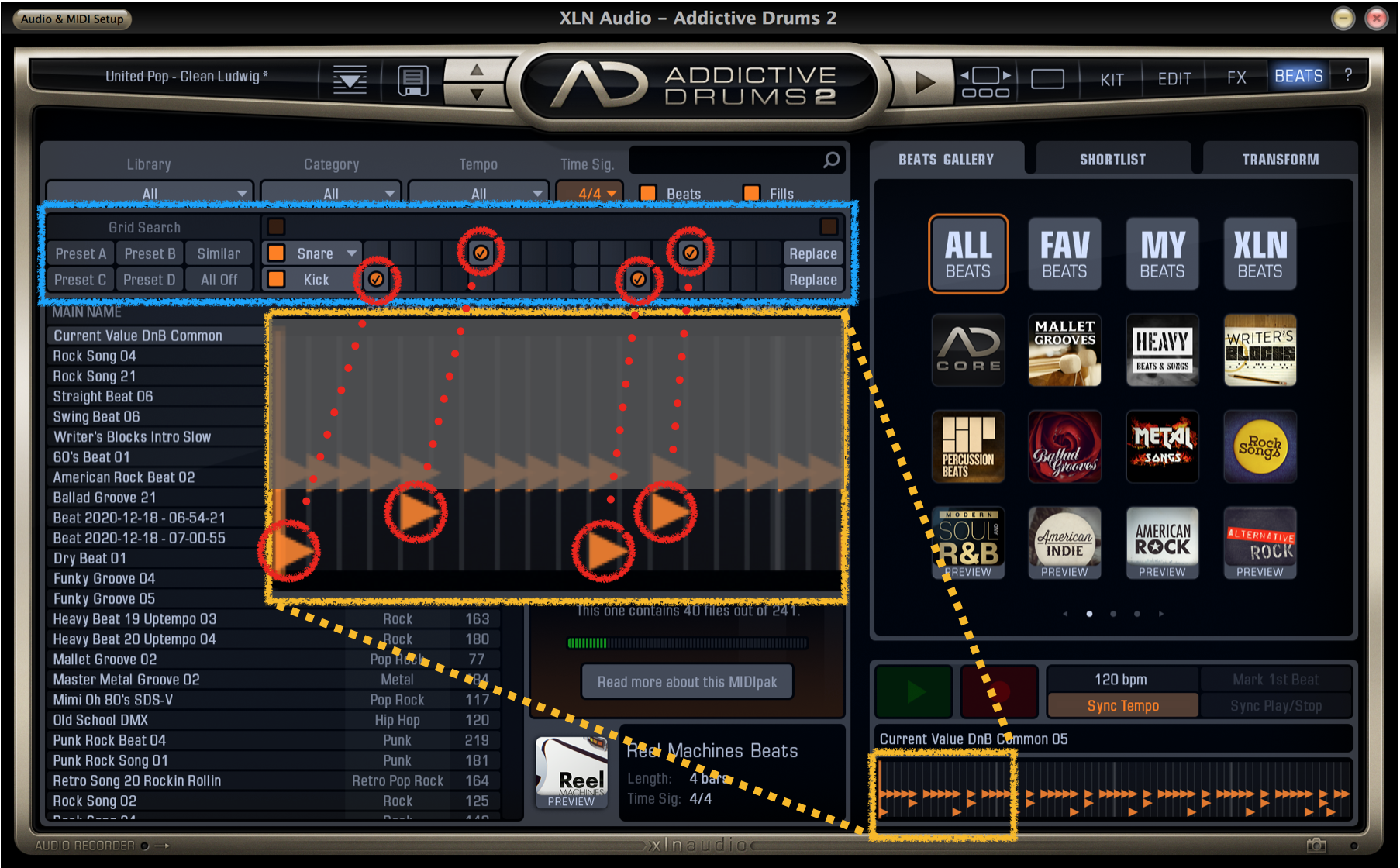Click the save preset disk icon

pos(412,80)
